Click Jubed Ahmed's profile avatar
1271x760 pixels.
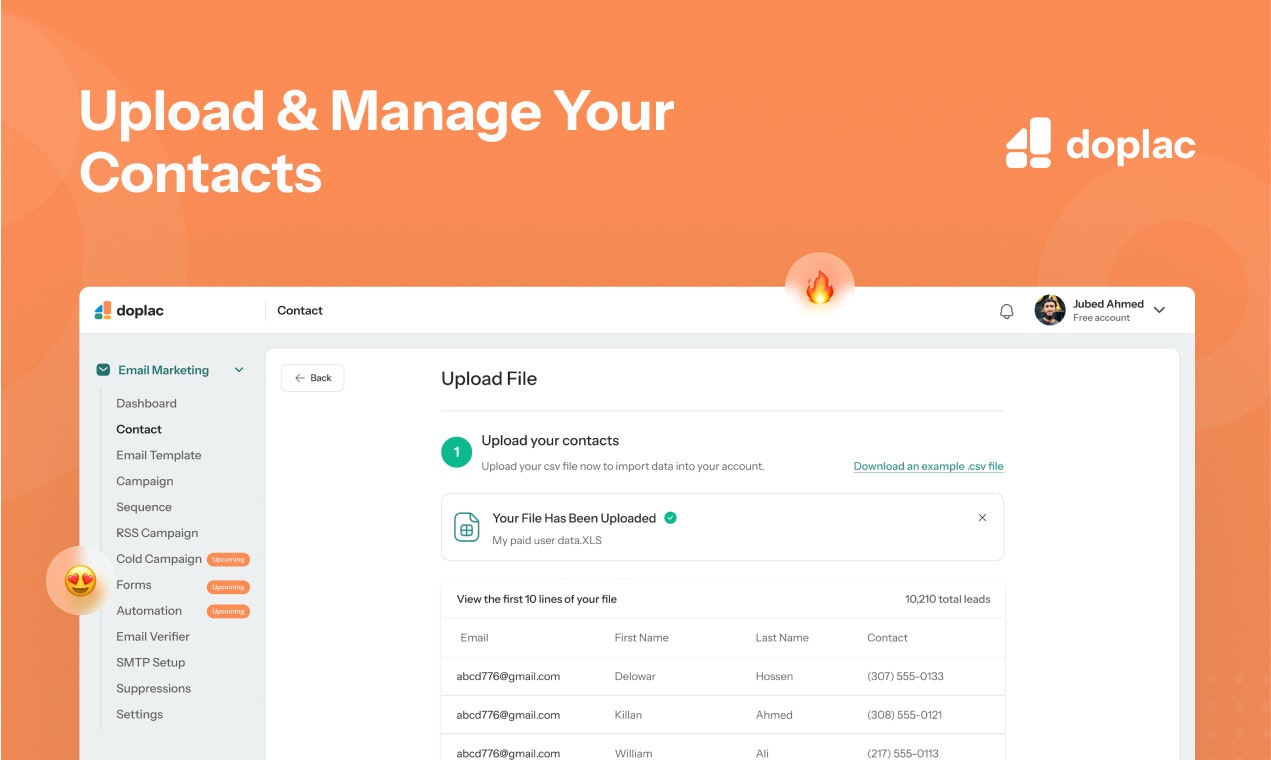click(1050, 310)
